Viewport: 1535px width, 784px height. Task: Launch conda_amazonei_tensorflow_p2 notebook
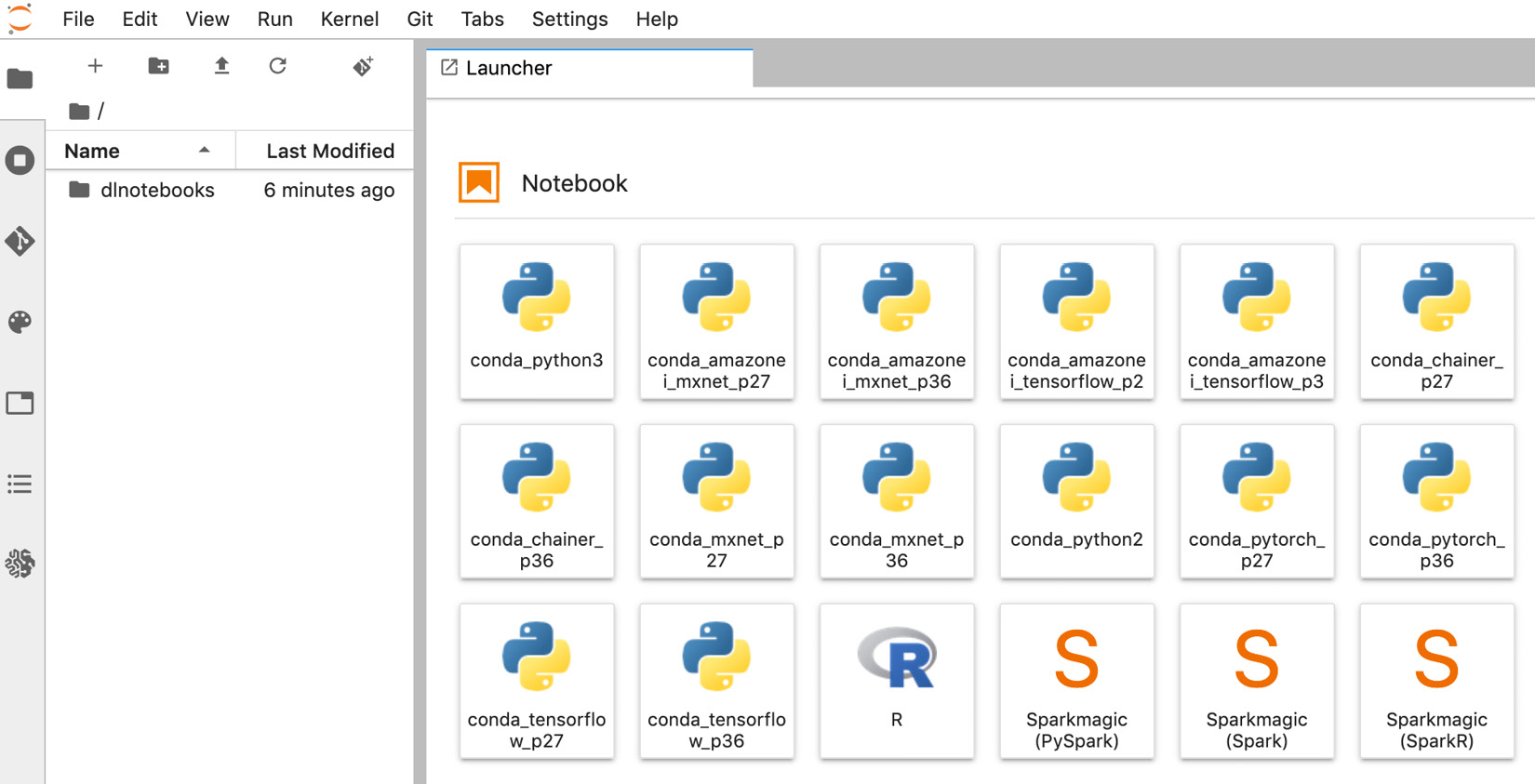tap(1076, 322)
